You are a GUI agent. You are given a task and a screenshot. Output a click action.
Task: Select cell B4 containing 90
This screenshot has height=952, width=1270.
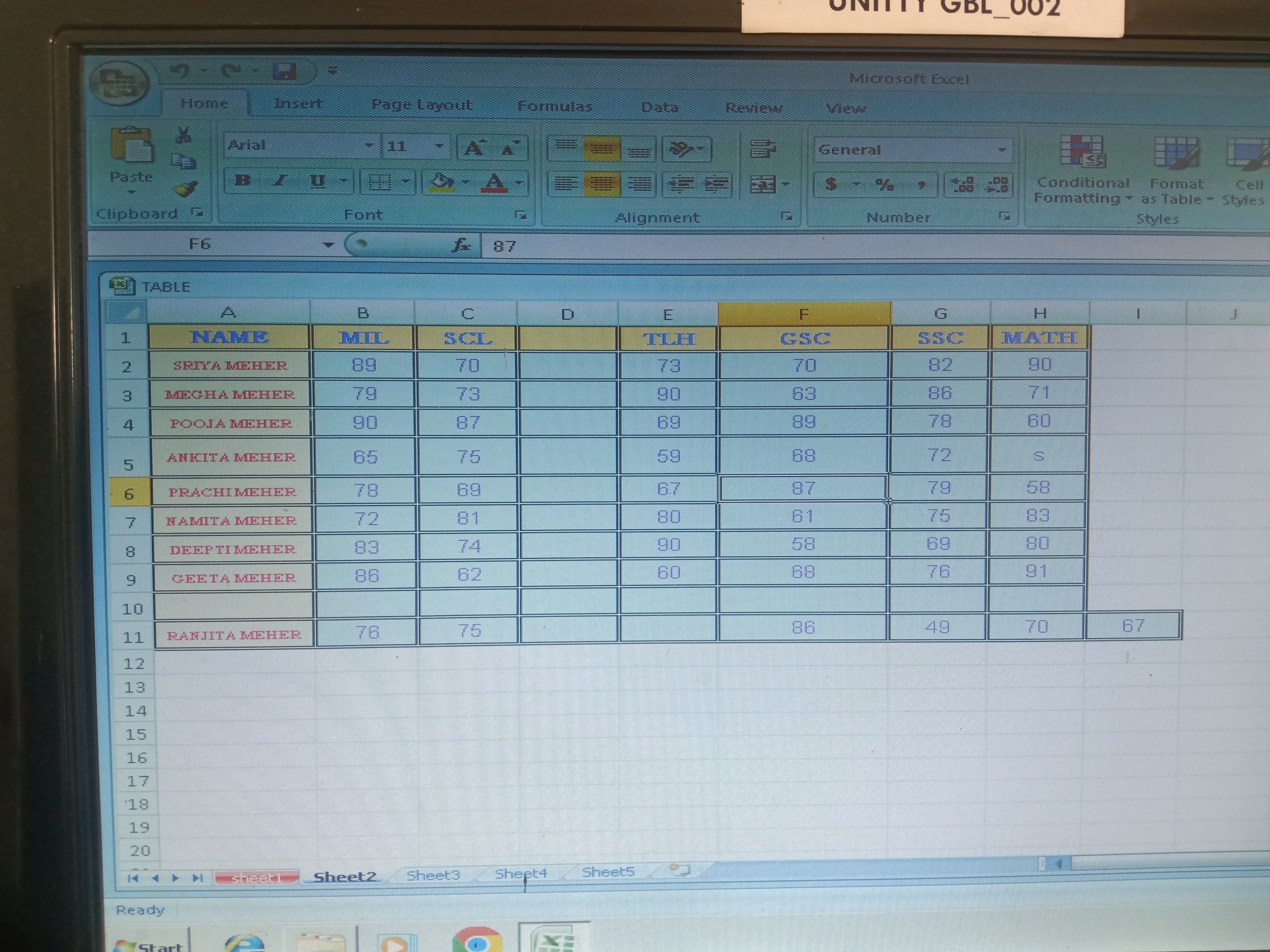point(365,423)
